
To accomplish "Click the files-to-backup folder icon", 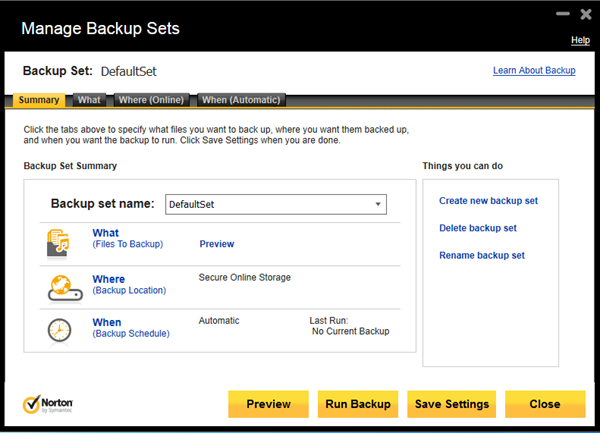I will [62, 242].
